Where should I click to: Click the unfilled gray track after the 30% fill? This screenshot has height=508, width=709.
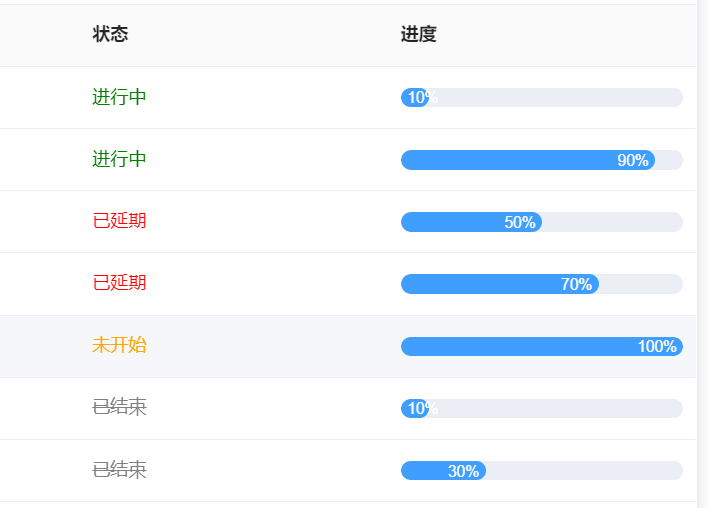584,471
